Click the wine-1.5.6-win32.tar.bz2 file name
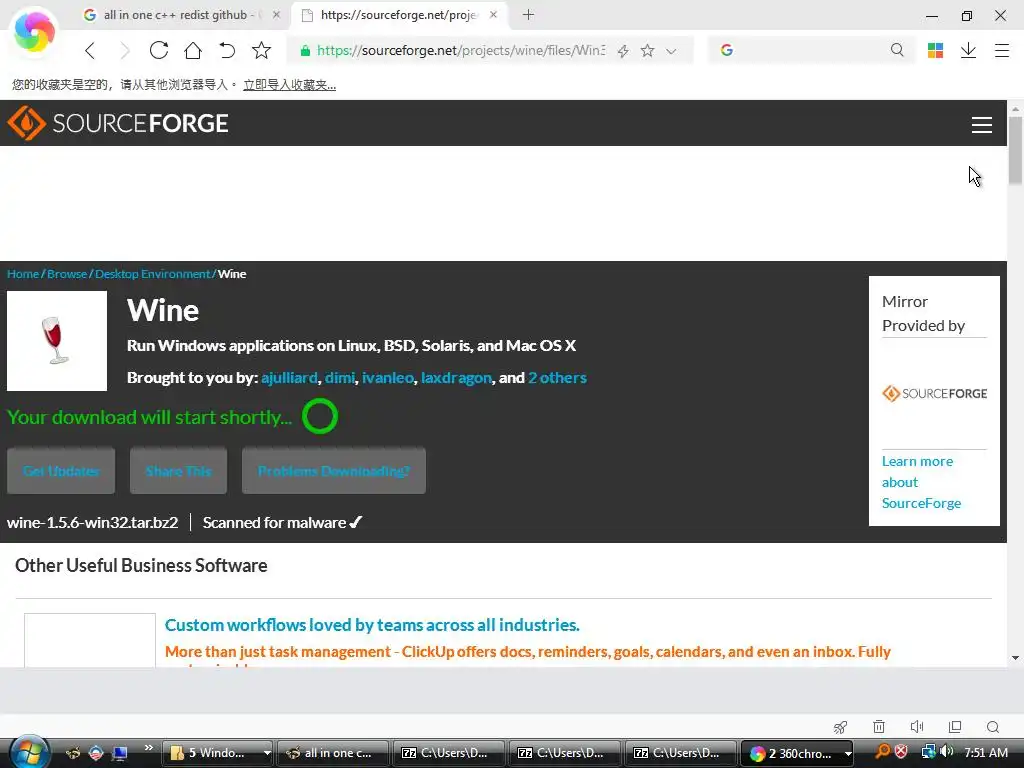Image resolution: width=1024 pixels, height=768 pixels. coord(92,522)
